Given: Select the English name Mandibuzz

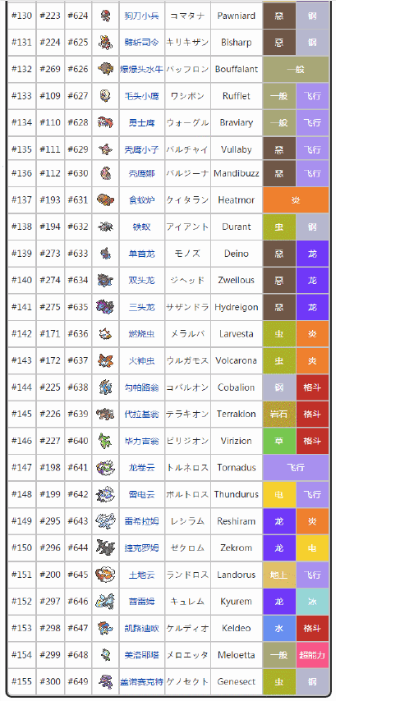Looking at the screenshot, I should tap(236, 173).
